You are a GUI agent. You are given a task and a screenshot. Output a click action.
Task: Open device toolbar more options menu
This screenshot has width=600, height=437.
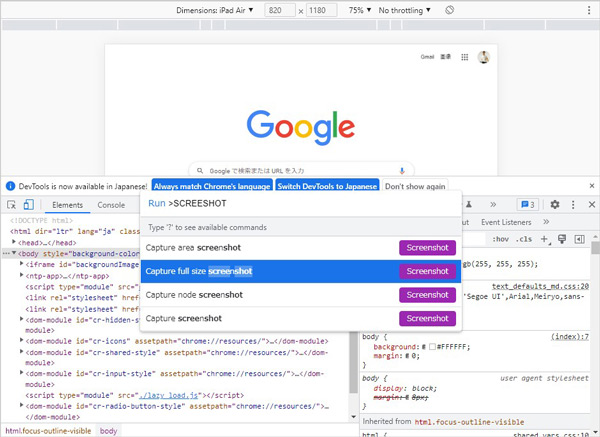pyautogui.click(x=589, y=10)
